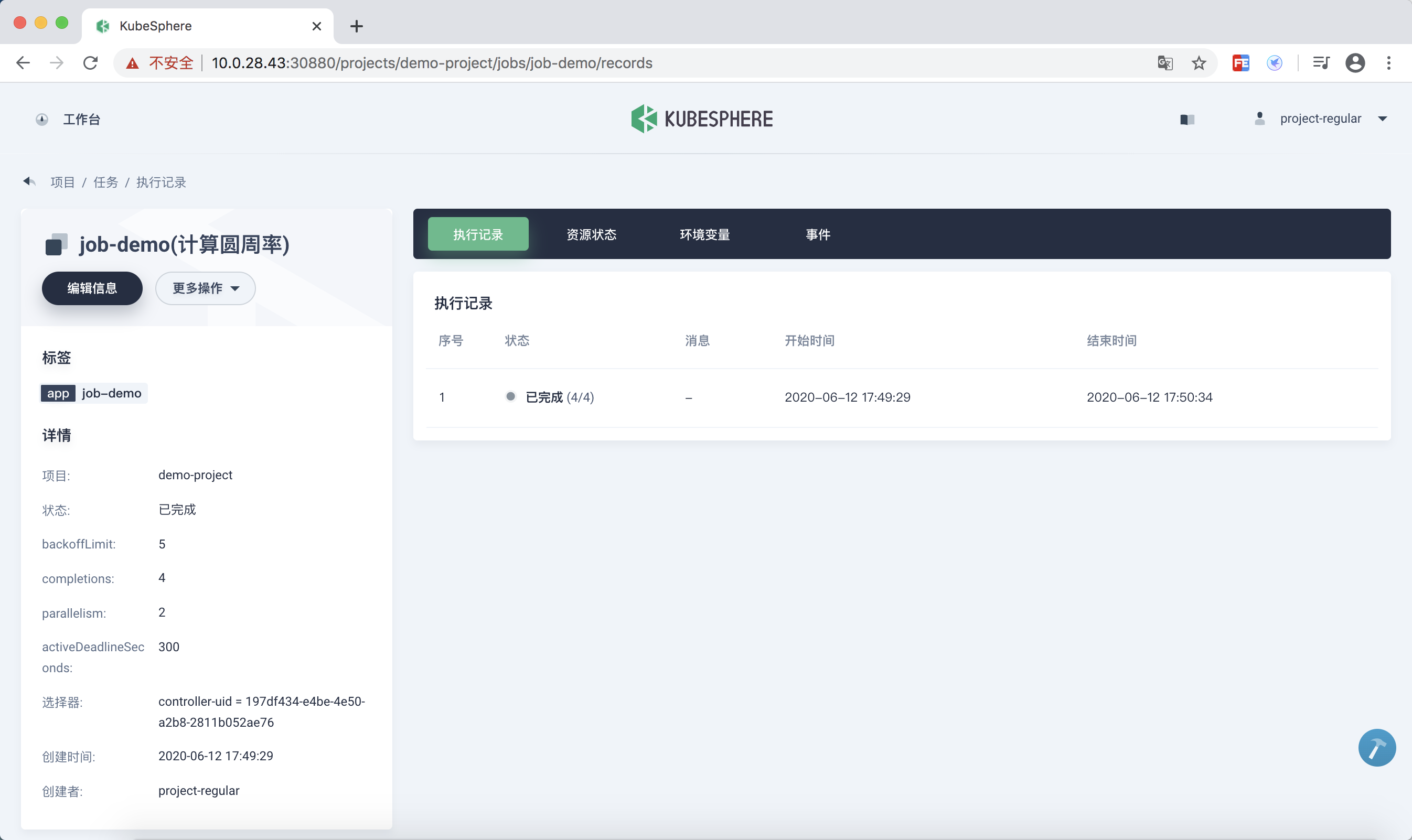
Task: Click the 任务 breadcrumb link
Action: click(x=105, y=182)
